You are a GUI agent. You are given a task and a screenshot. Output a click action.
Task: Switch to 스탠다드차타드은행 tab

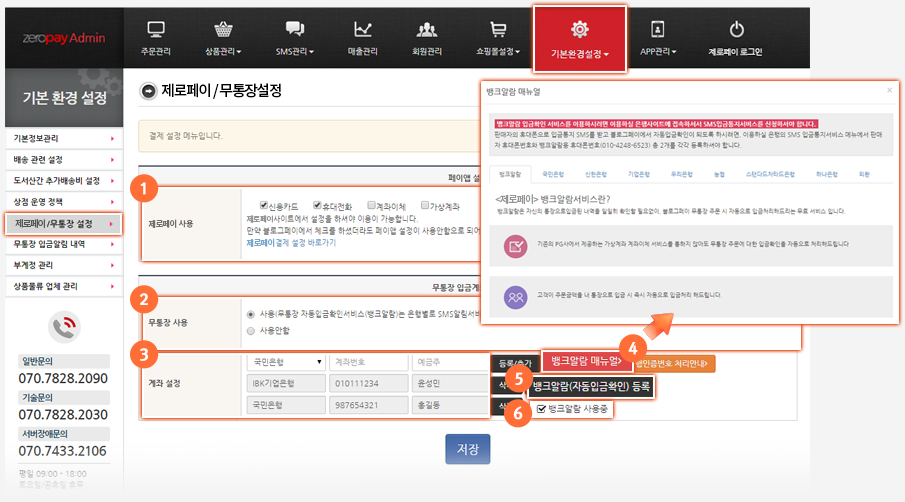[x=770, y=174]
